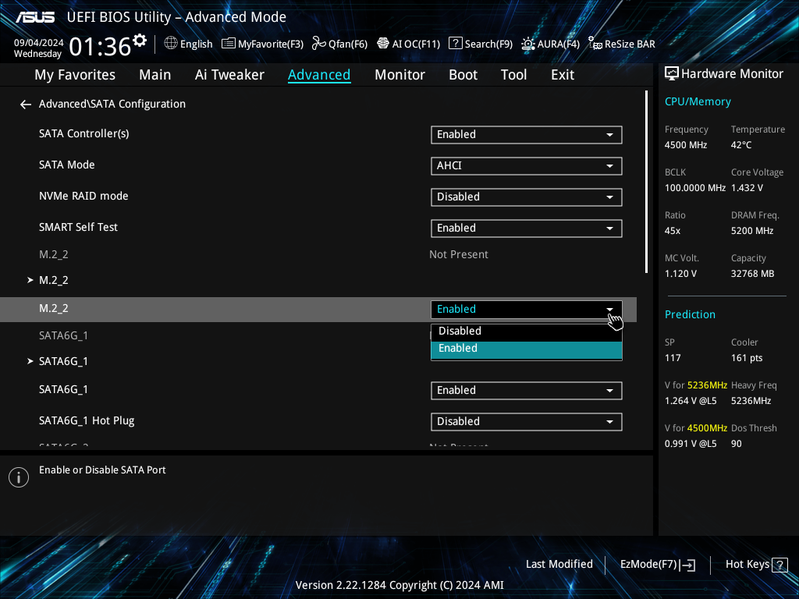This screenshot has height=599, width=799.
Task: Click the Enable or Disable SATA Port help text
Action: coord(102,470)
